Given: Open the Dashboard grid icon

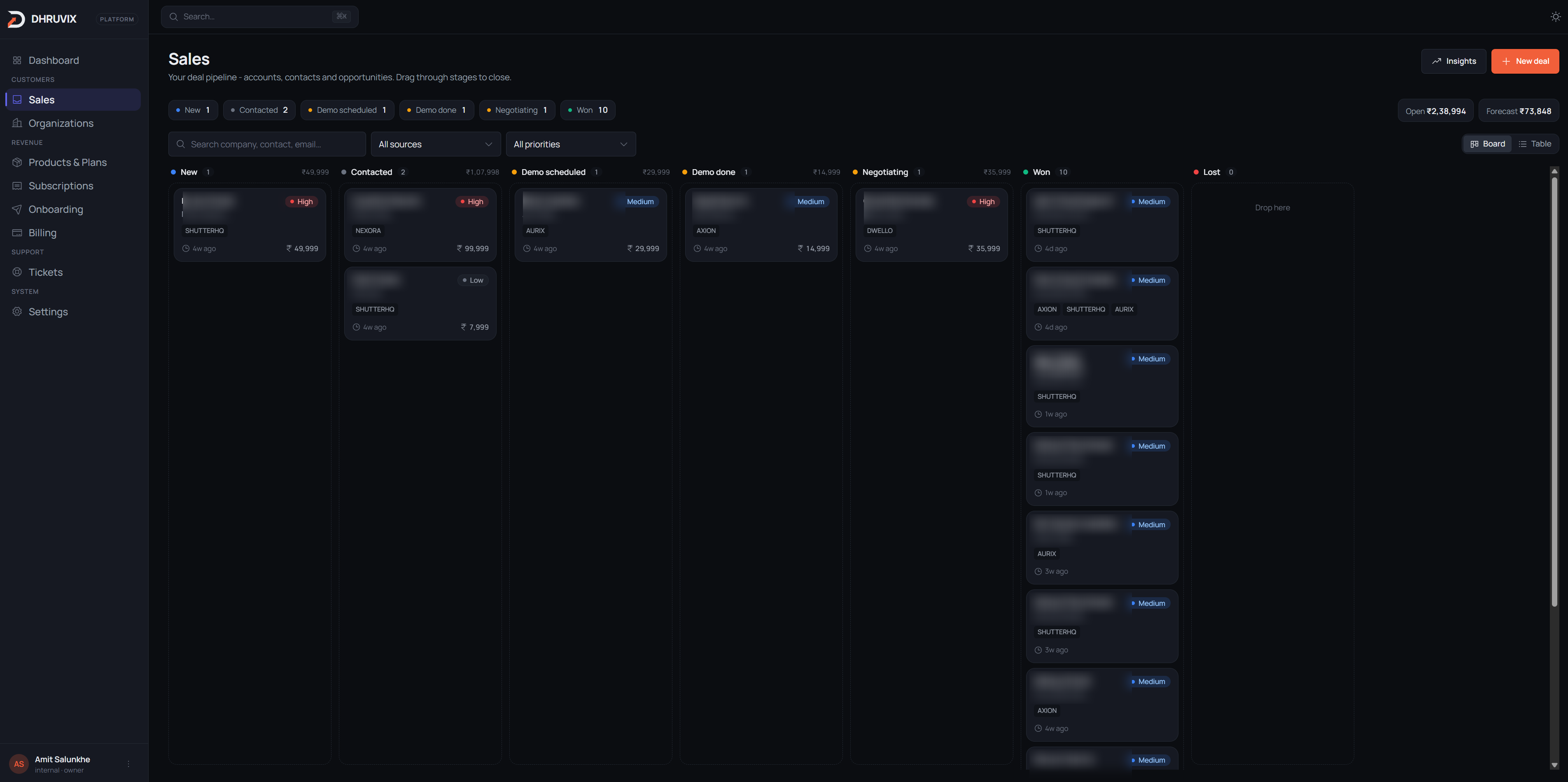Looking at the screenshot, I should 17,60.
